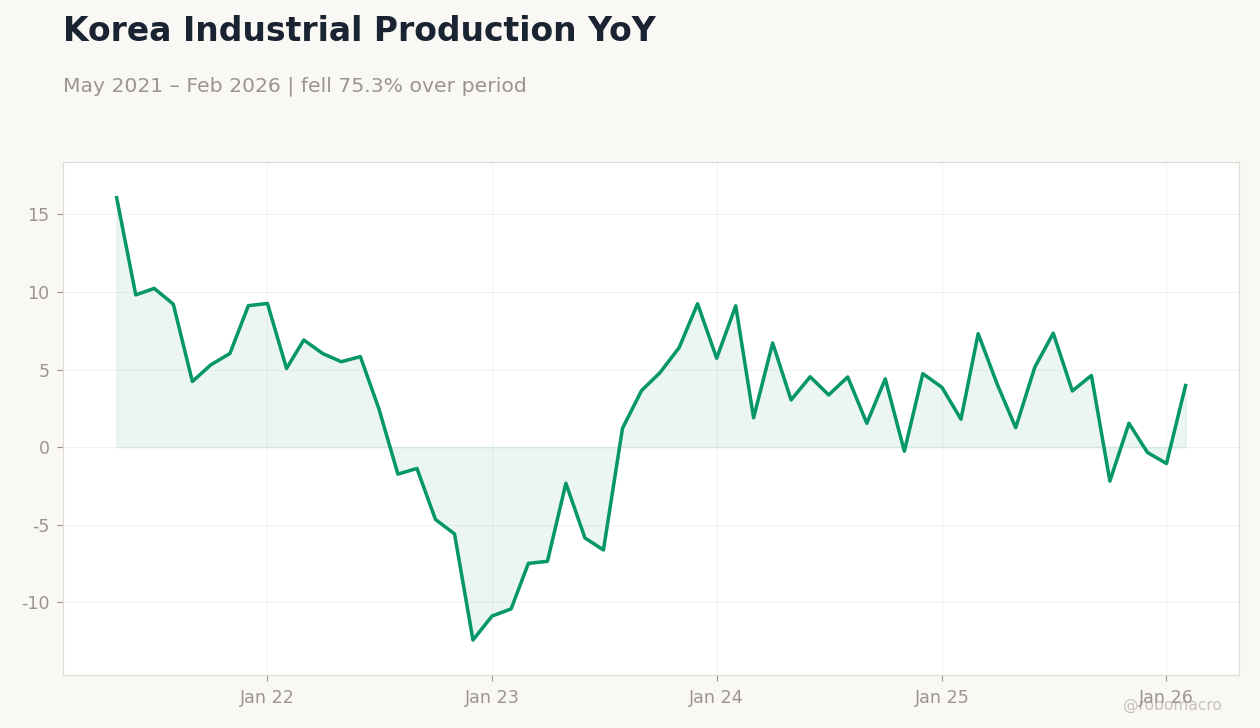Viewport: 1260px width, 728px height.
Task: Click the subtitle May 2021 – Feb 2026
Action: pos(171,86)
